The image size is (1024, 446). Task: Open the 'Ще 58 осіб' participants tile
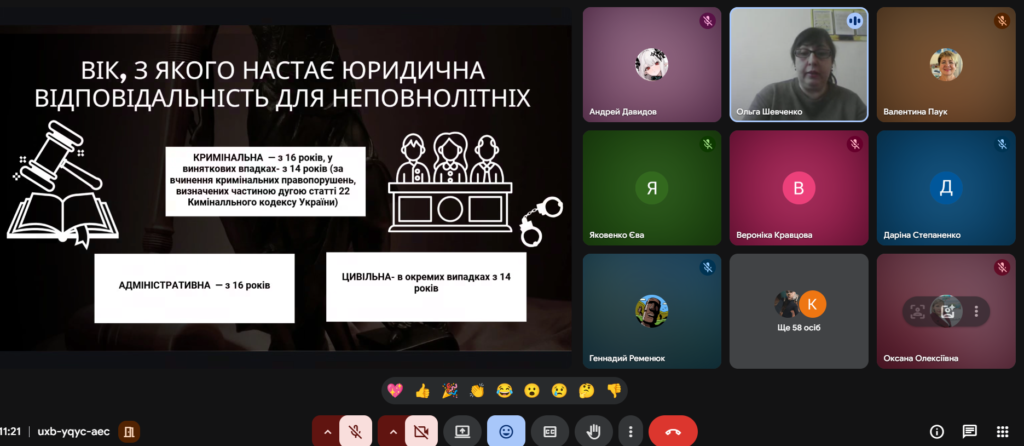tap(798, 310)
